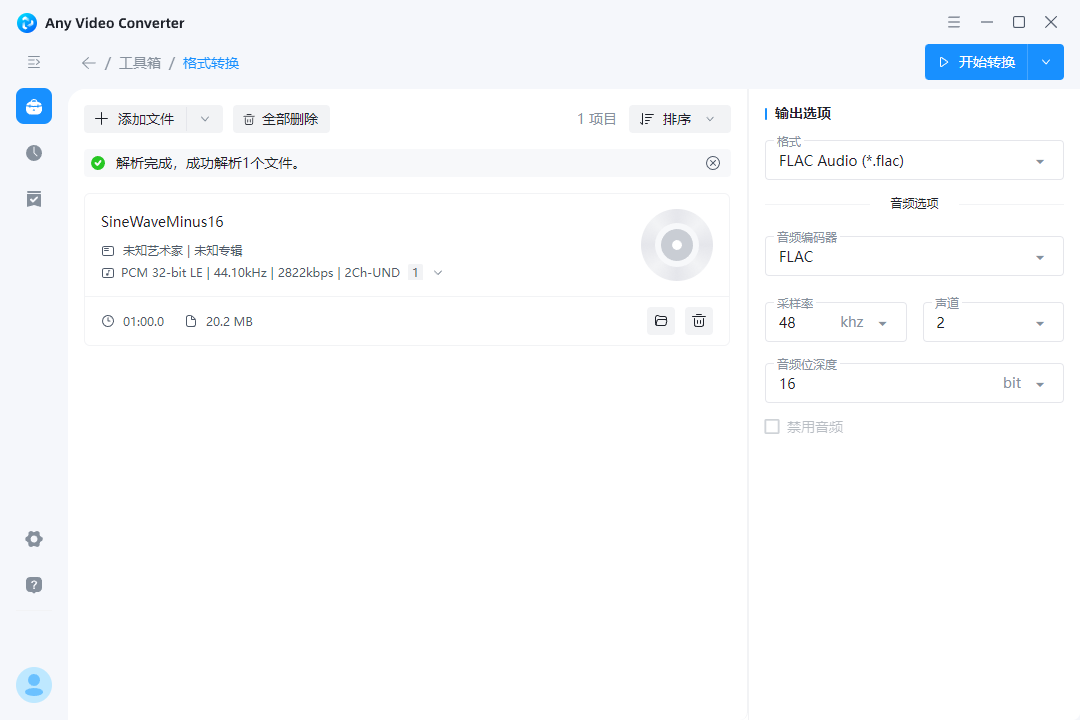Click the 输出选项 heading
Screen dimensions: 1080x720
803,114
